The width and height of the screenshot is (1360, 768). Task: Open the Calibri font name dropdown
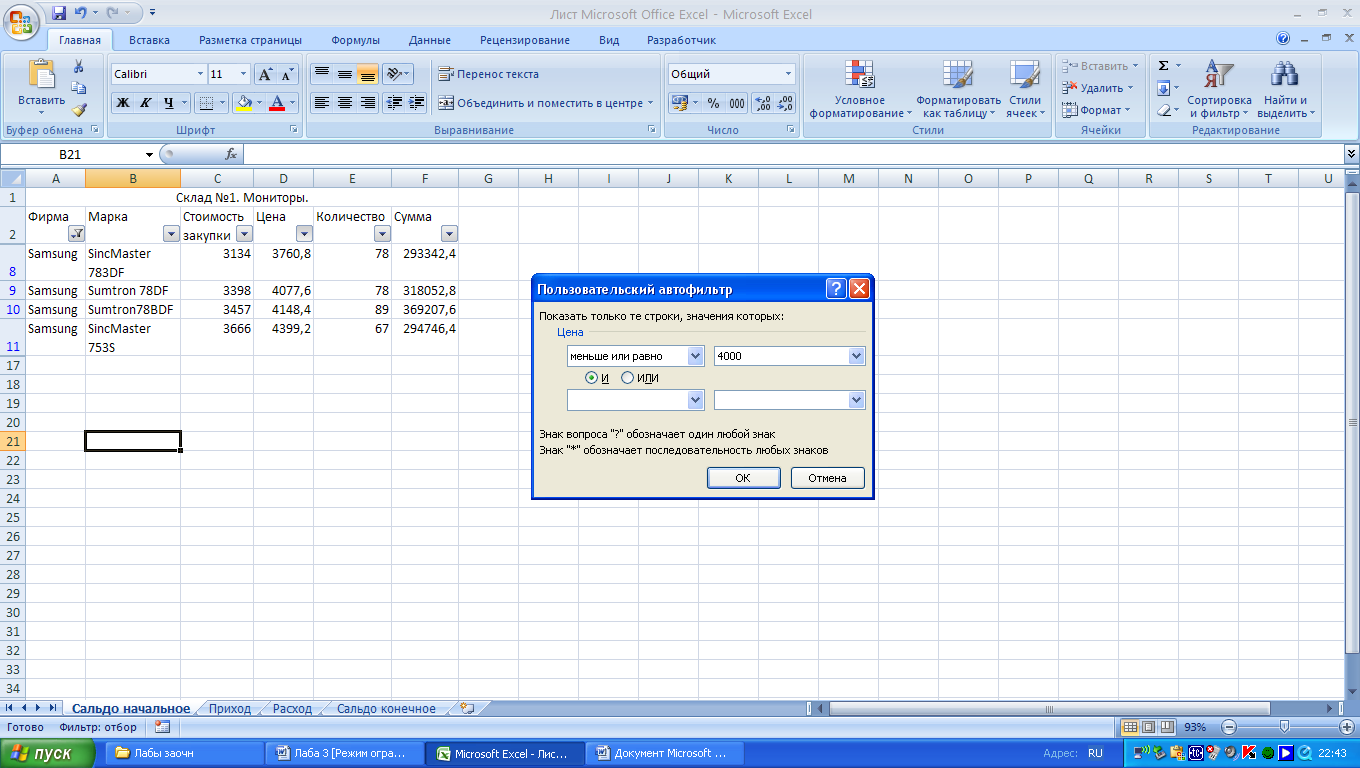pyautogui.click(x=199, y=74)
